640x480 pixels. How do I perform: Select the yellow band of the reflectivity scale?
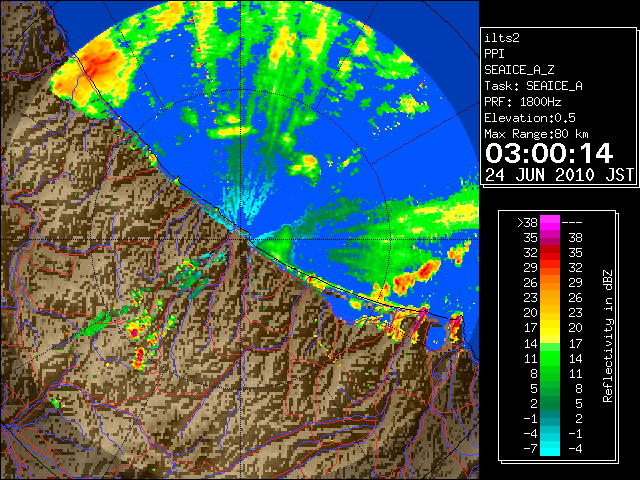pyautogui.click(x=550, y=328)
